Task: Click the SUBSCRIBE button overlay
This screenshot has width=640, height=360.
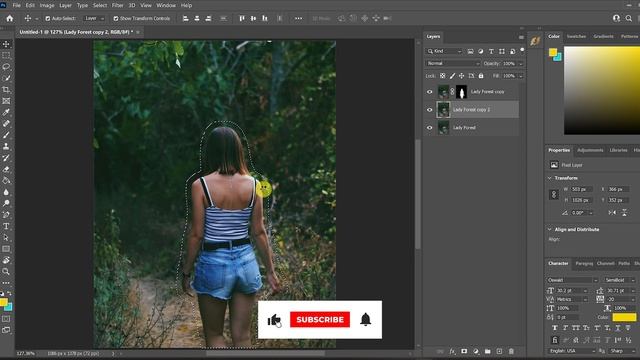Action: [x=320, y=320]
